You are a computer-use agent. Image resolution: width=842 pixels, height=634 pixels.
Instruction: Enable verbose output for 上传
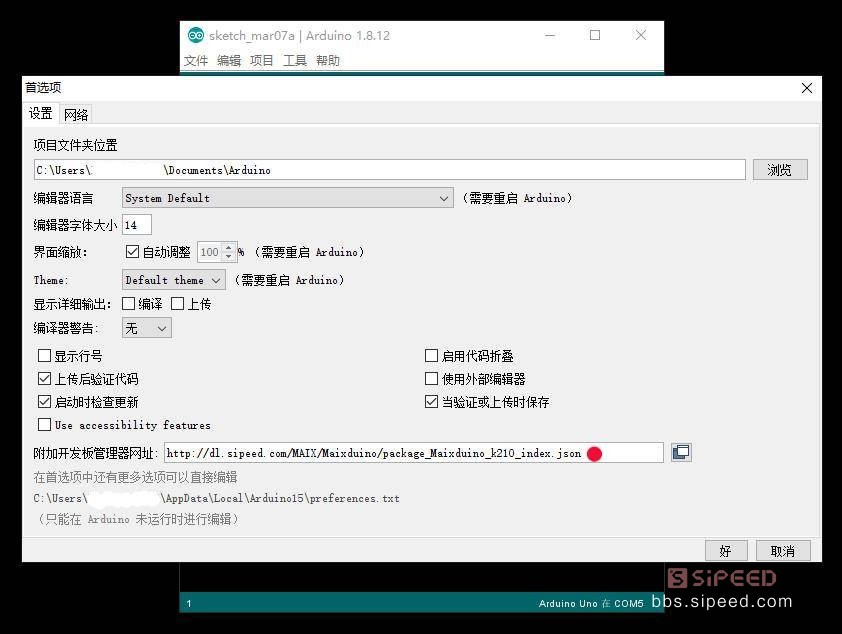[177, 304]
